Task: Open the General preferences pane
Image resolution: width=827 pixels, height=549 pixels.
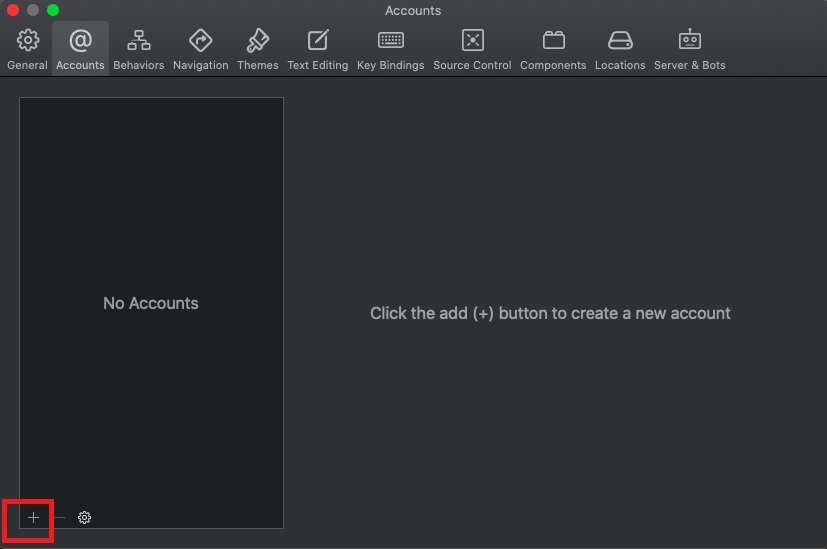Action: point(27,50)
